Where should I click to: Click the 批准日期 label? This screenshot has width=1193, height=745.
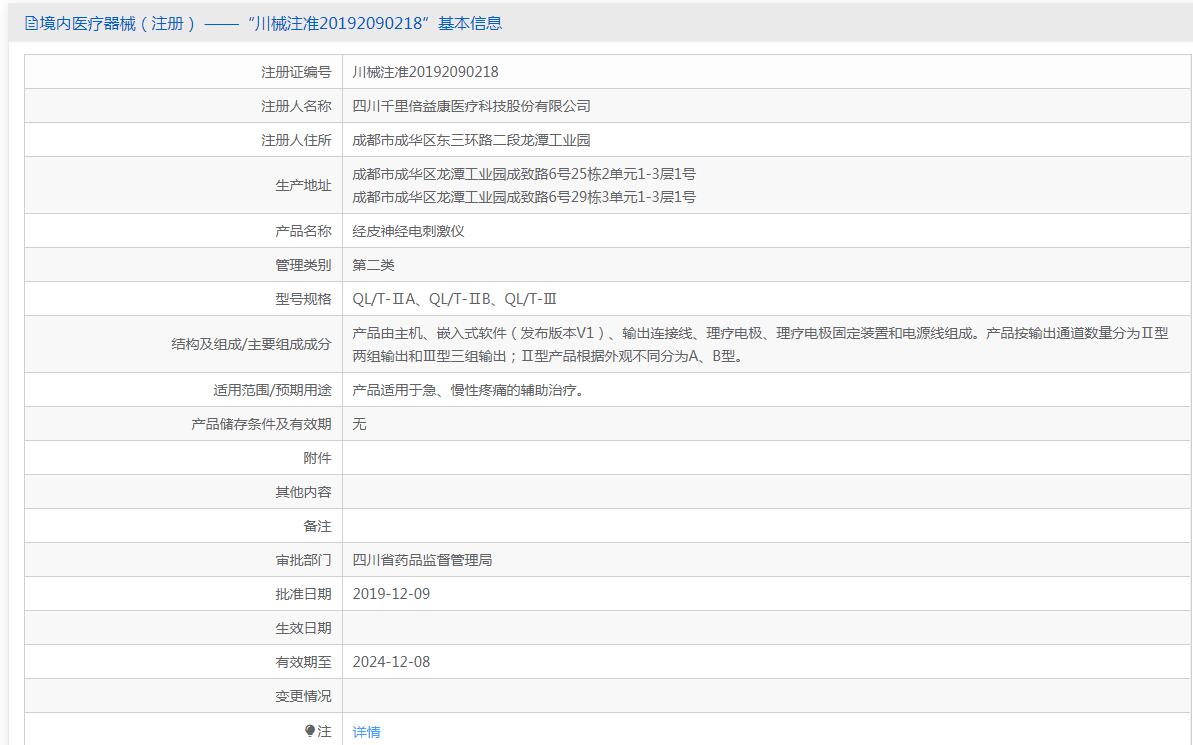pos(303,594)
